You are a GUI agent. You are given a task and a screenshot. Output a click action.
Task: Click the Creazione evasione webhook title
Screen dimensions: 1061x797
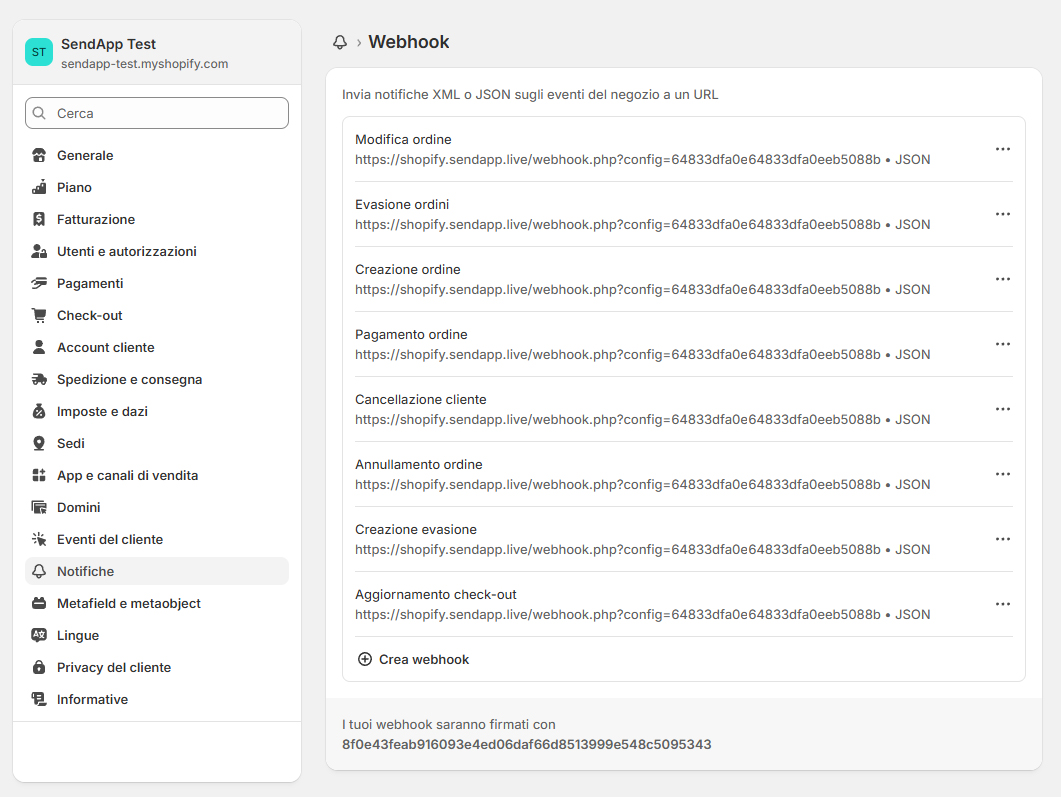coord(415,529)
